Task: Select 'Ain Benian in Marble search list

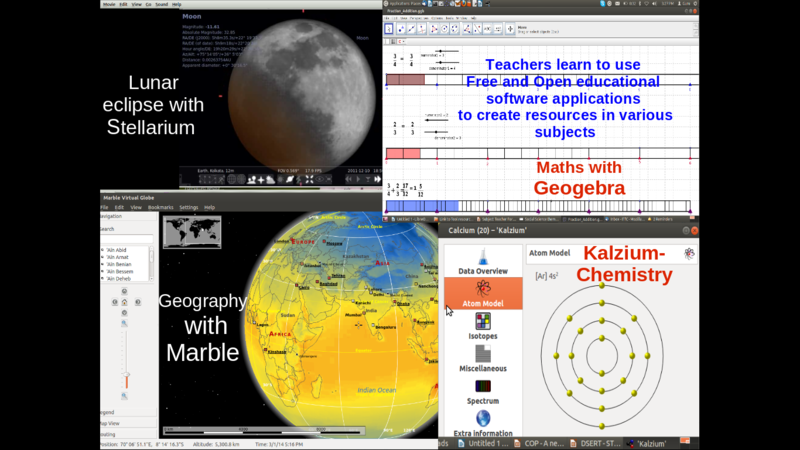Action: tap(119, 264)
